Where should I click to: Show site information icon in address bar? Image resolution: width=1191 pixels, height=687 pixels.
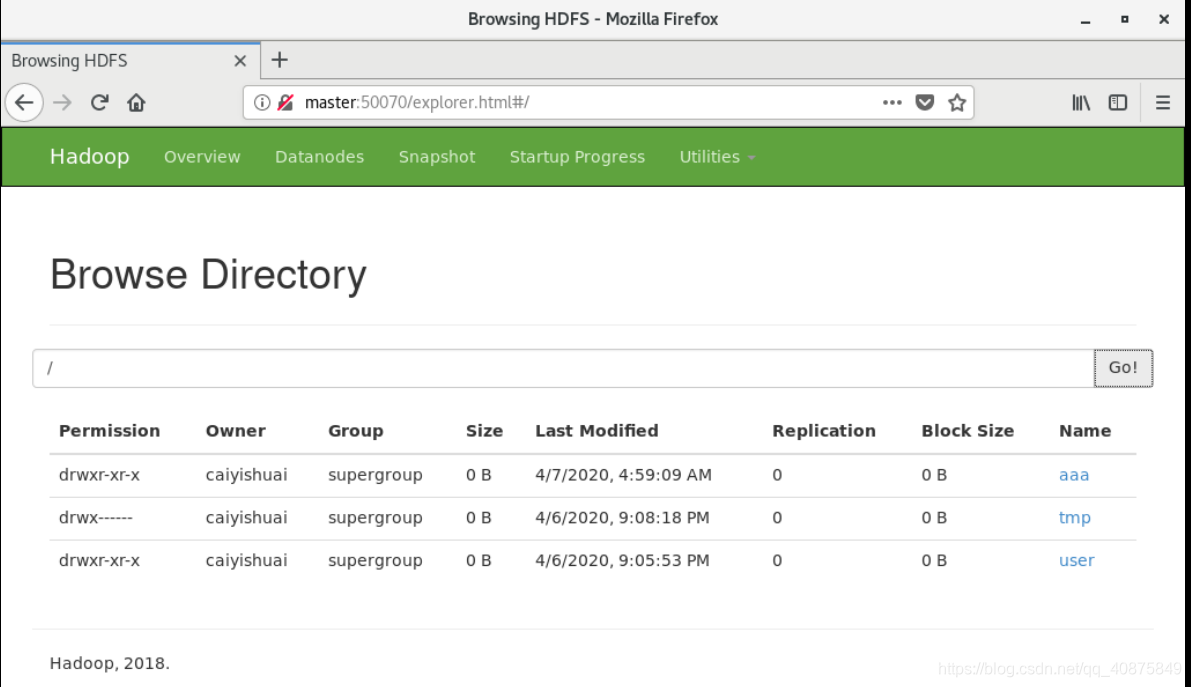[x=262, y=103]
